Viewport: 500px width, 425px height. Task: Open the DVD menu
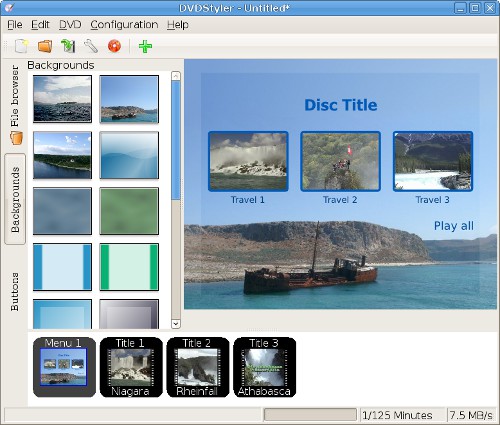[x=70, y=25]
